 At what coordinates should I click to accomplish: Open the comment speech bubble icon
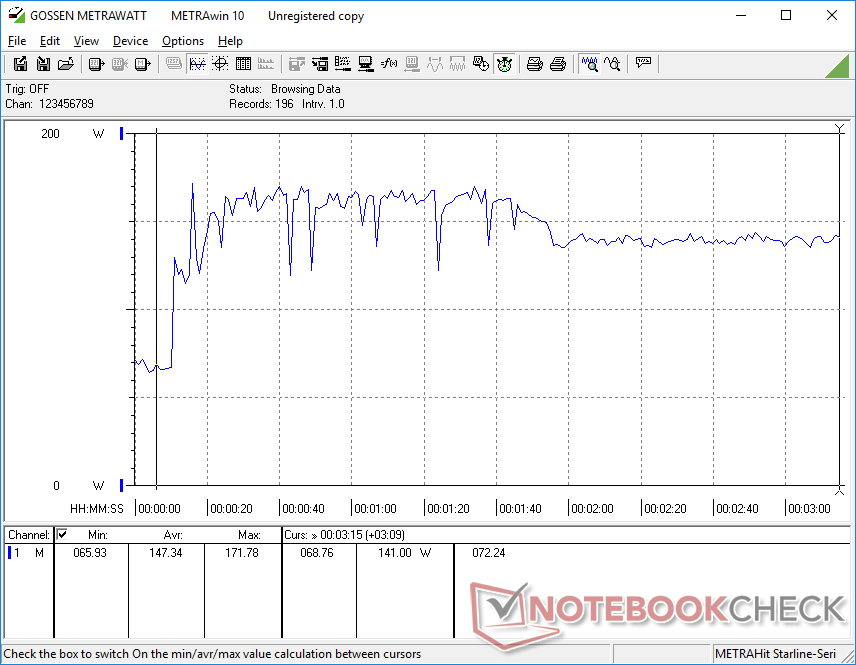pos(643,63)
